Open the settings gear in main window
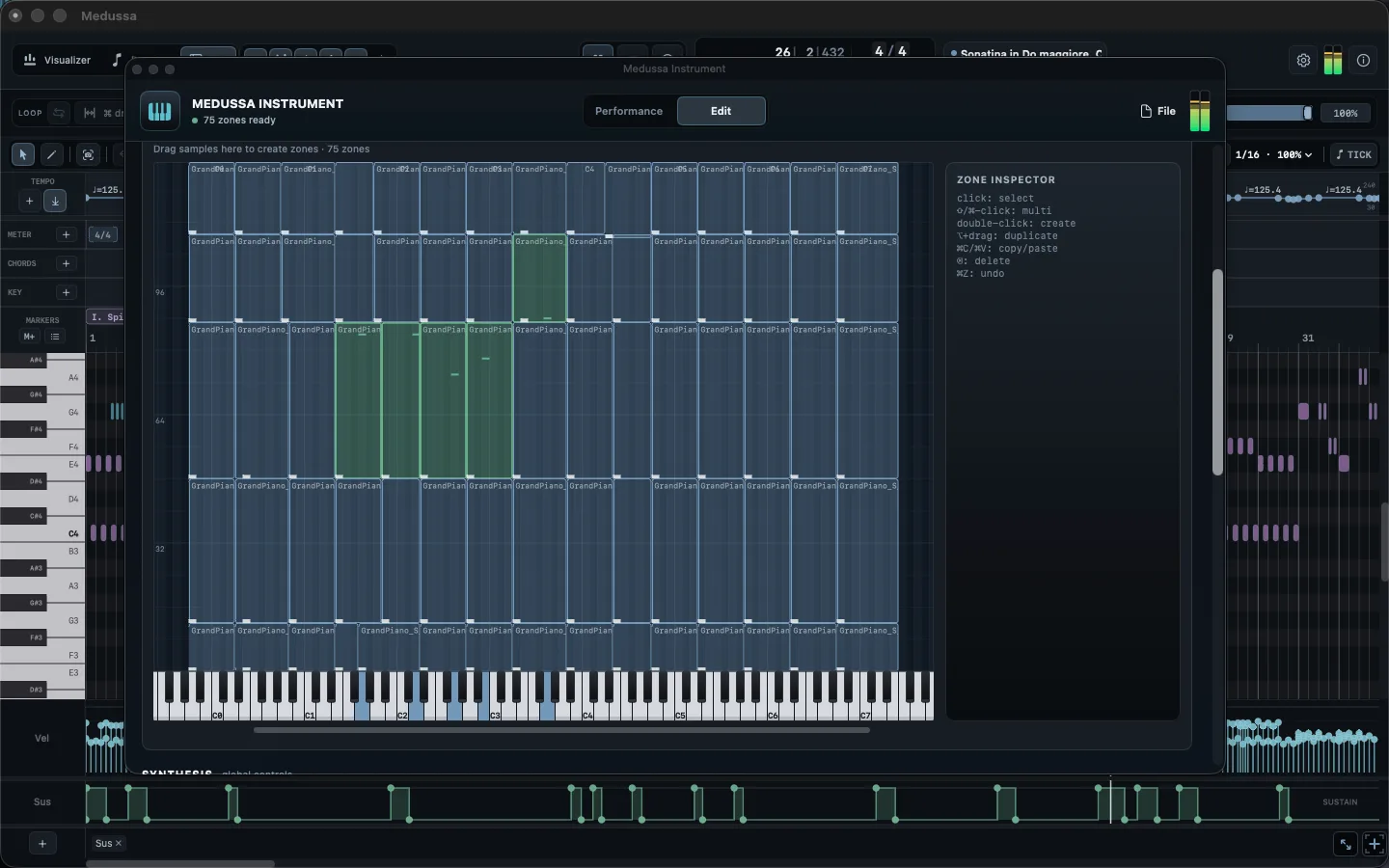The width and height of the screenshot is (1389, 868). pos(1303,60)
